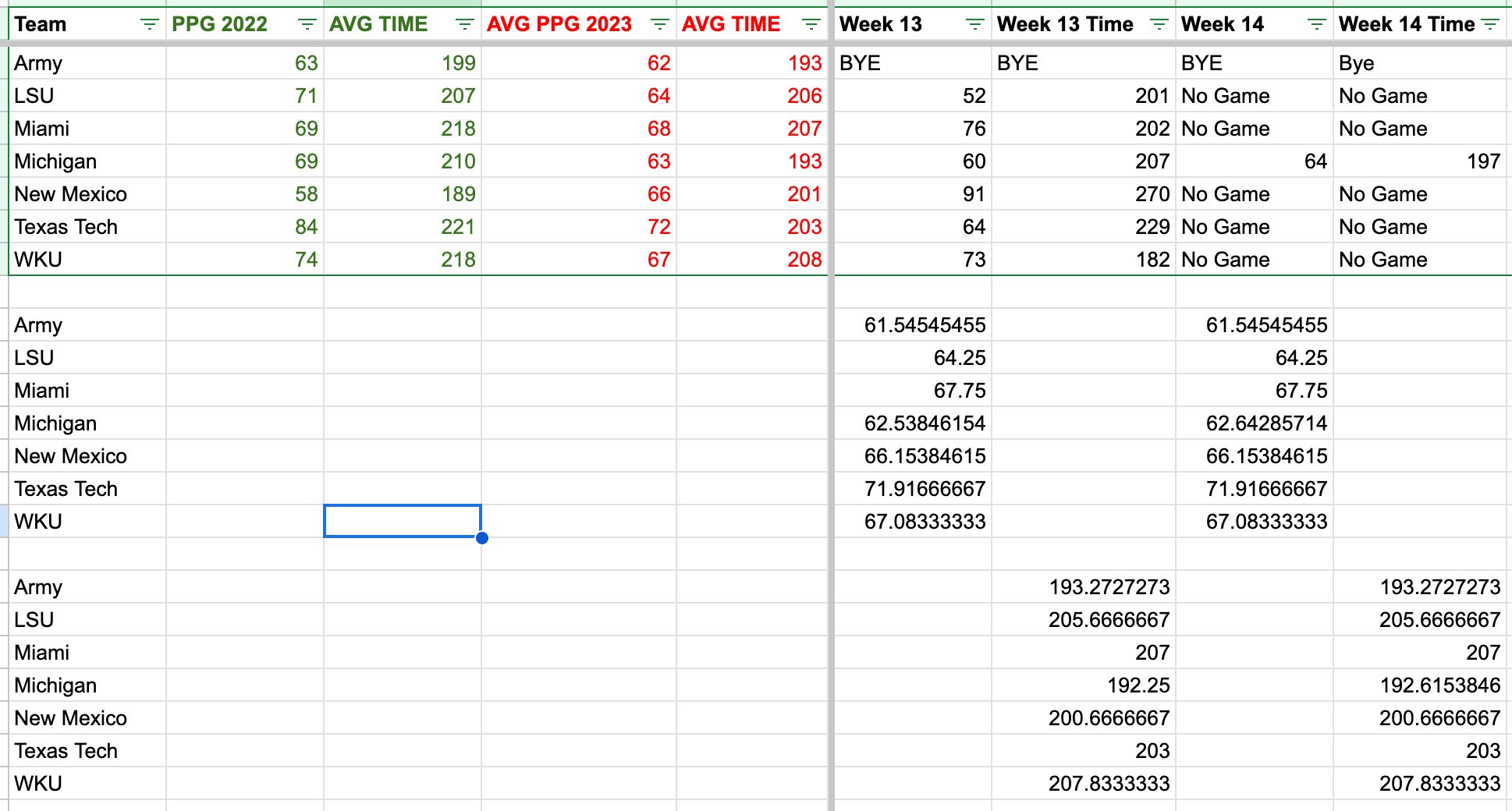Select WKU's Week 14 Time average 207.8333333

point(1420,784)
